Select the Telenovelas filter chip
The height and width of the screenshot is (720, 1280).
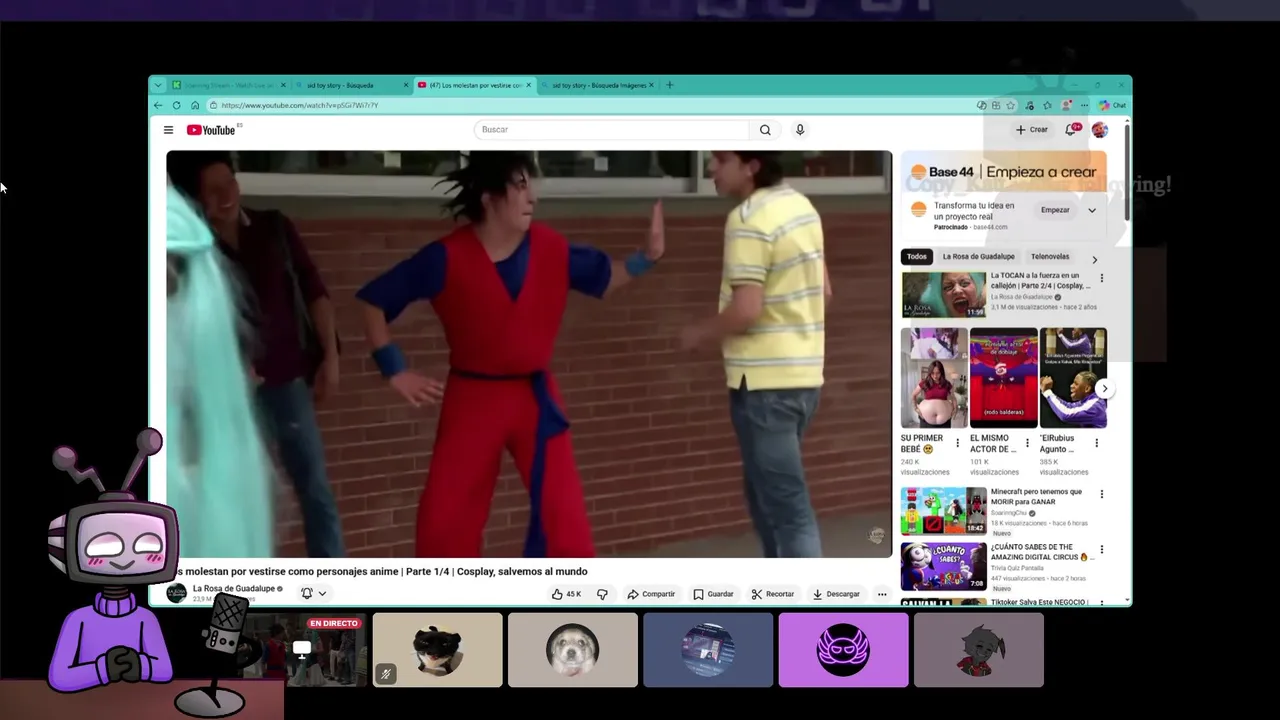point(1050,257)
